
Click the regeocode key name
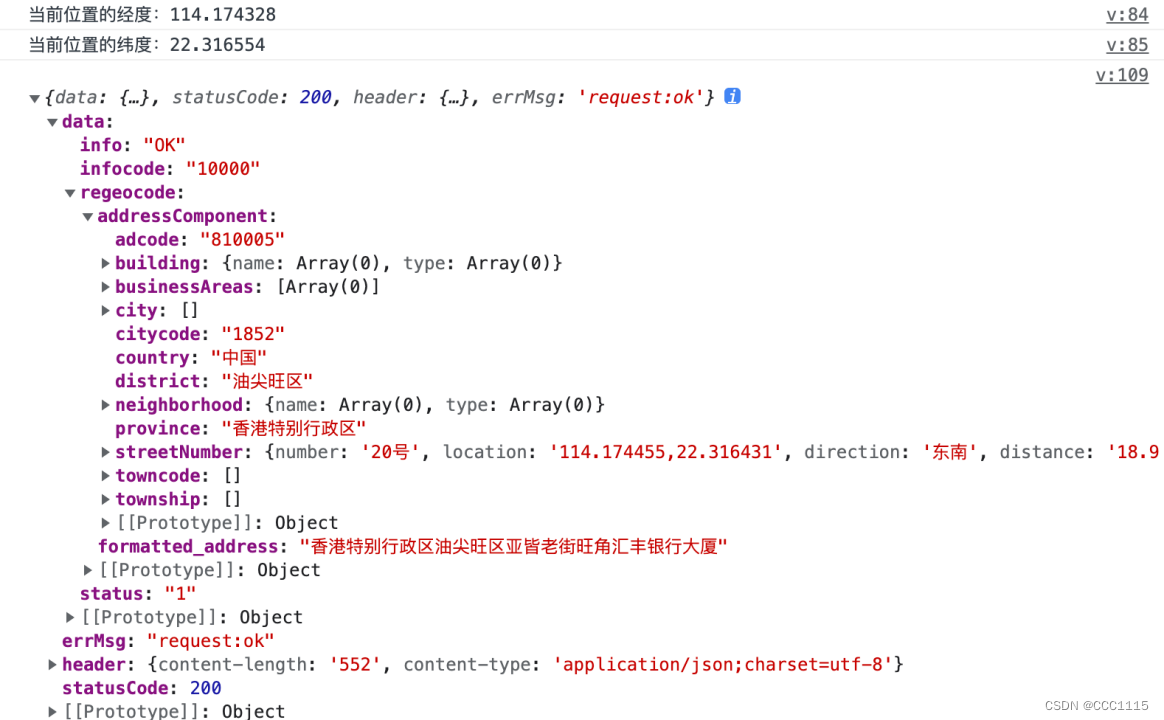click(128, 193)
